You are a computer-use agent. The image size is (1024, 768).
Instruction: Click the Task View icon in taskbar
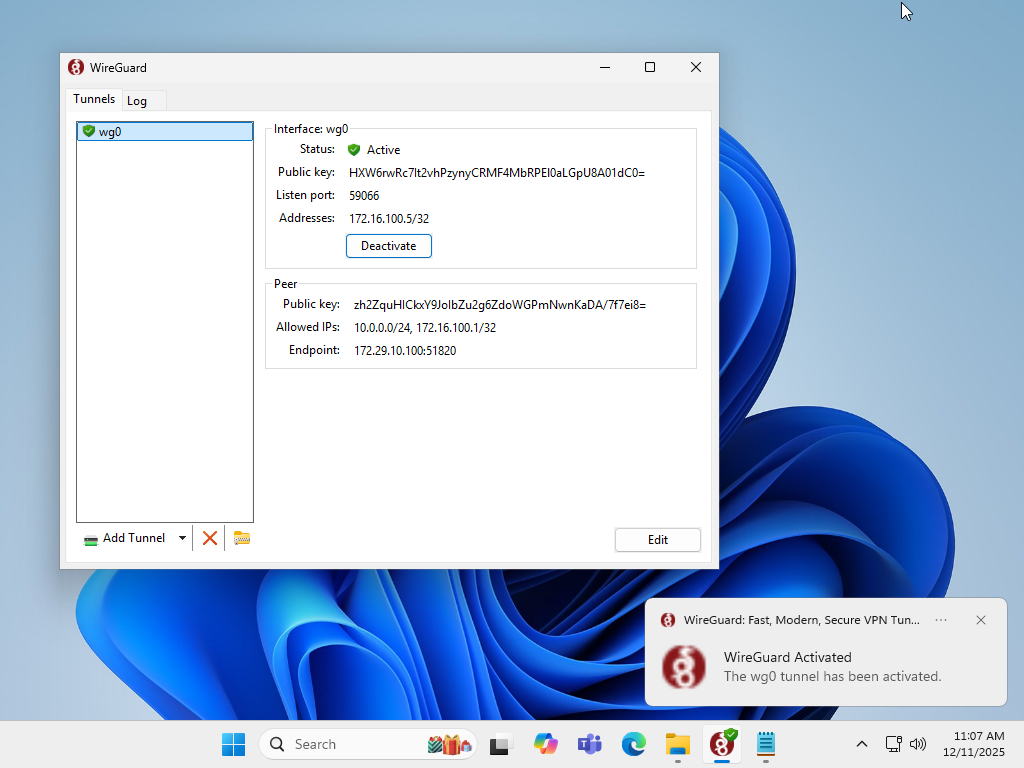tap(501, 744)
